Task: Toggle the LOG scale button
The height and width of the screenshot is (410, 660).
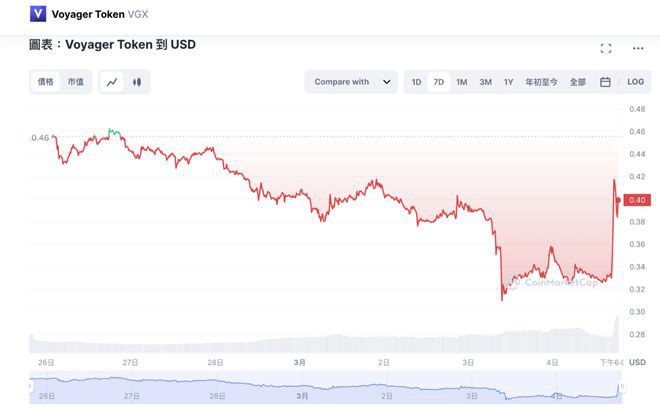Action: [636, 82]
